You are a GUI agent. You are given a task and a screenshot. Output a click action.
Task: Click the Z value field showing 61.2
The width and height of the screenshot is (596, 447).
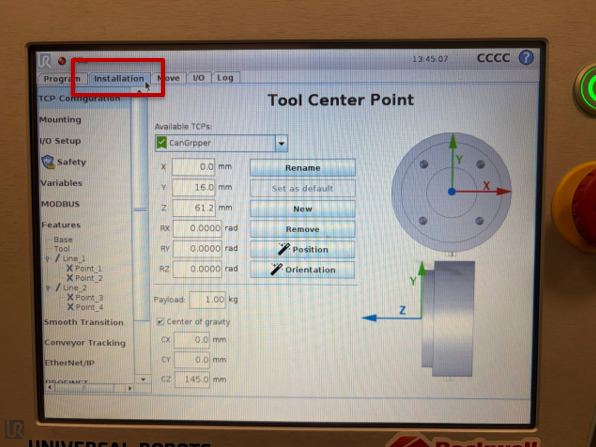coord(194,208)
